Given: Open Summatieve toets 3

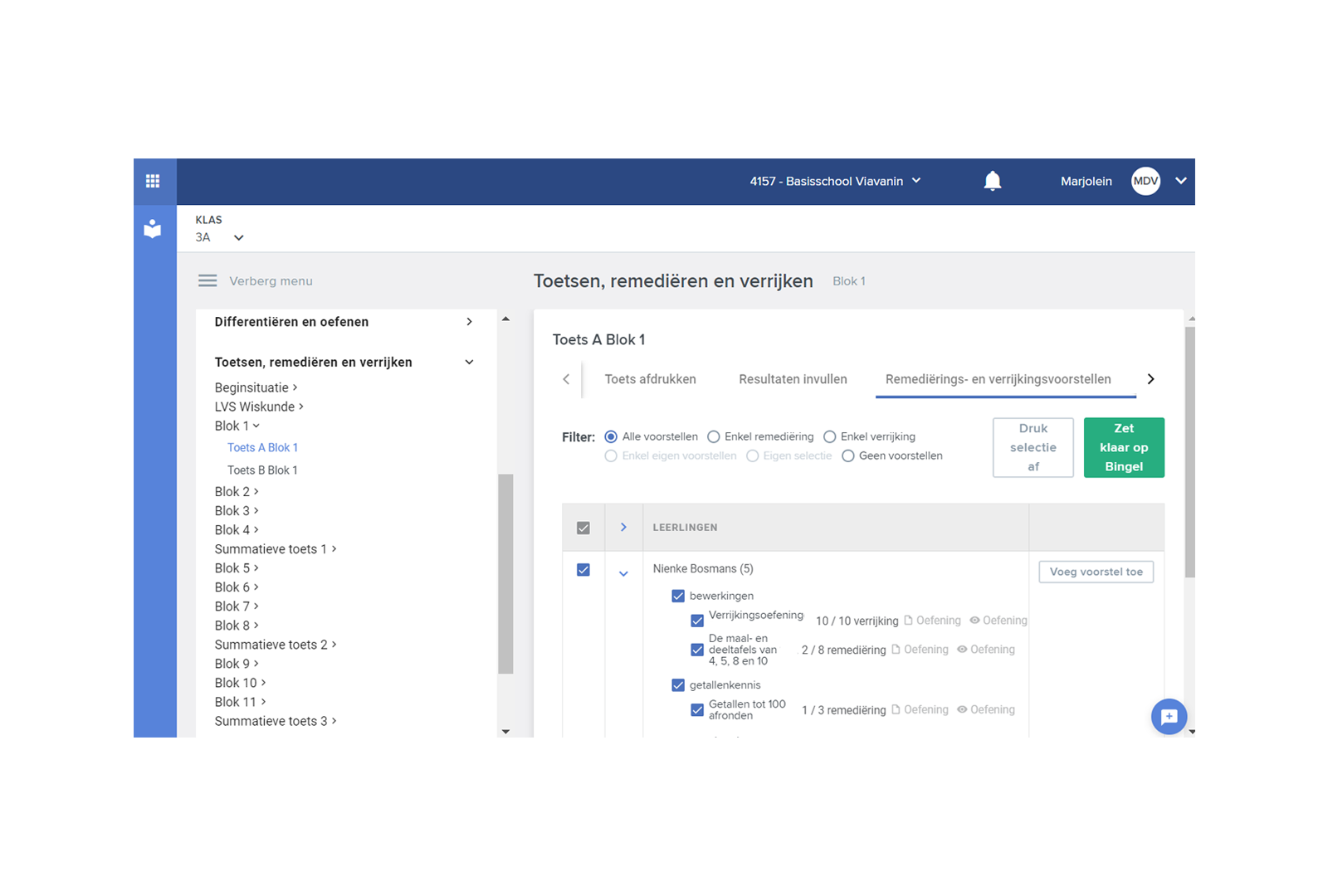Looking at the screenshot, I should pyautogui.click(x=276, y=722).
